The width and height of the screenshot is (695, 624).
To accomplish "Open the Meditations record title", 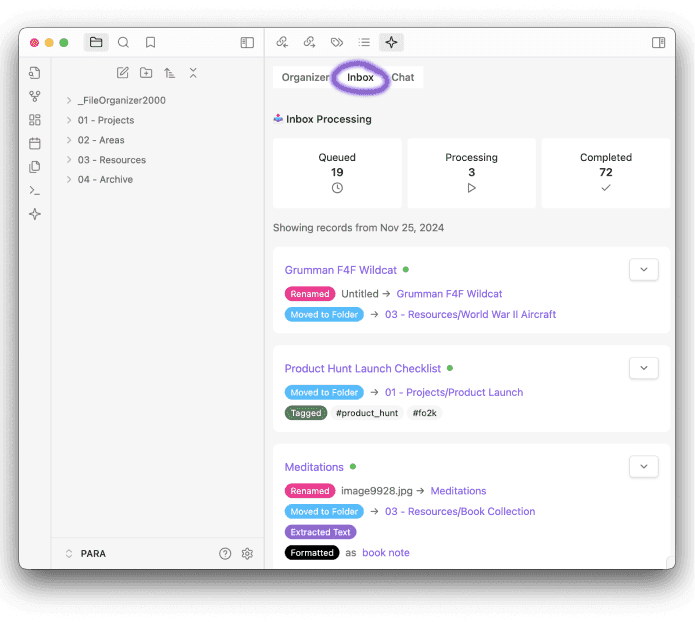I will [x=314, y=467].
